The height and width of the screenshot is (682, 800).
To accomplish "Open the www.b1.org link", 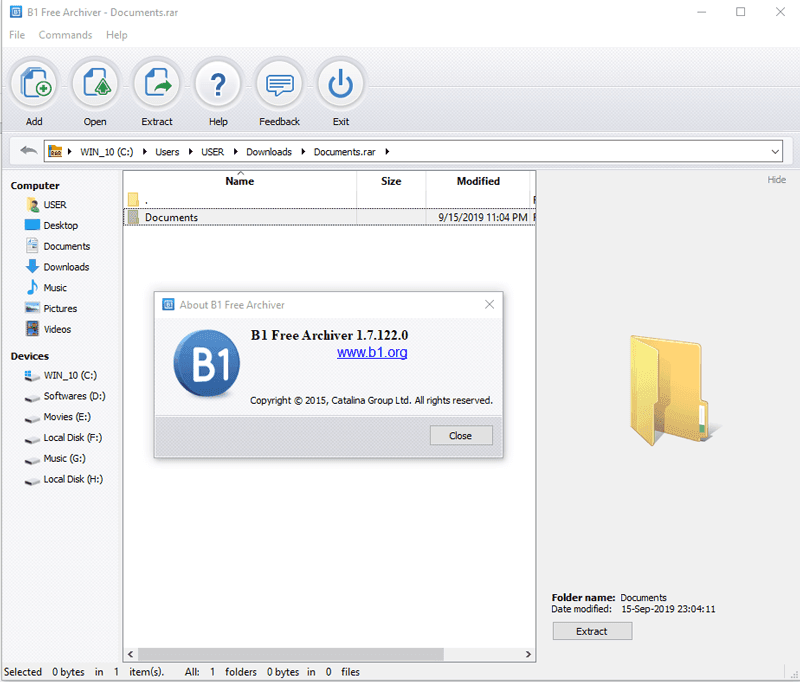I will pos(372,352).
